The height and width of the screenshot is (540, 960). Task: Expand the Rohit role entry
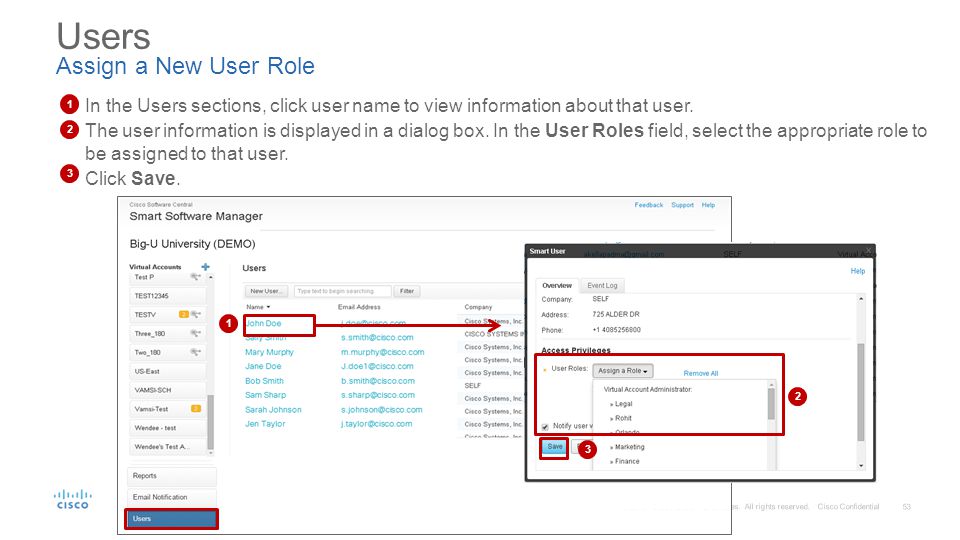(621, 418)
